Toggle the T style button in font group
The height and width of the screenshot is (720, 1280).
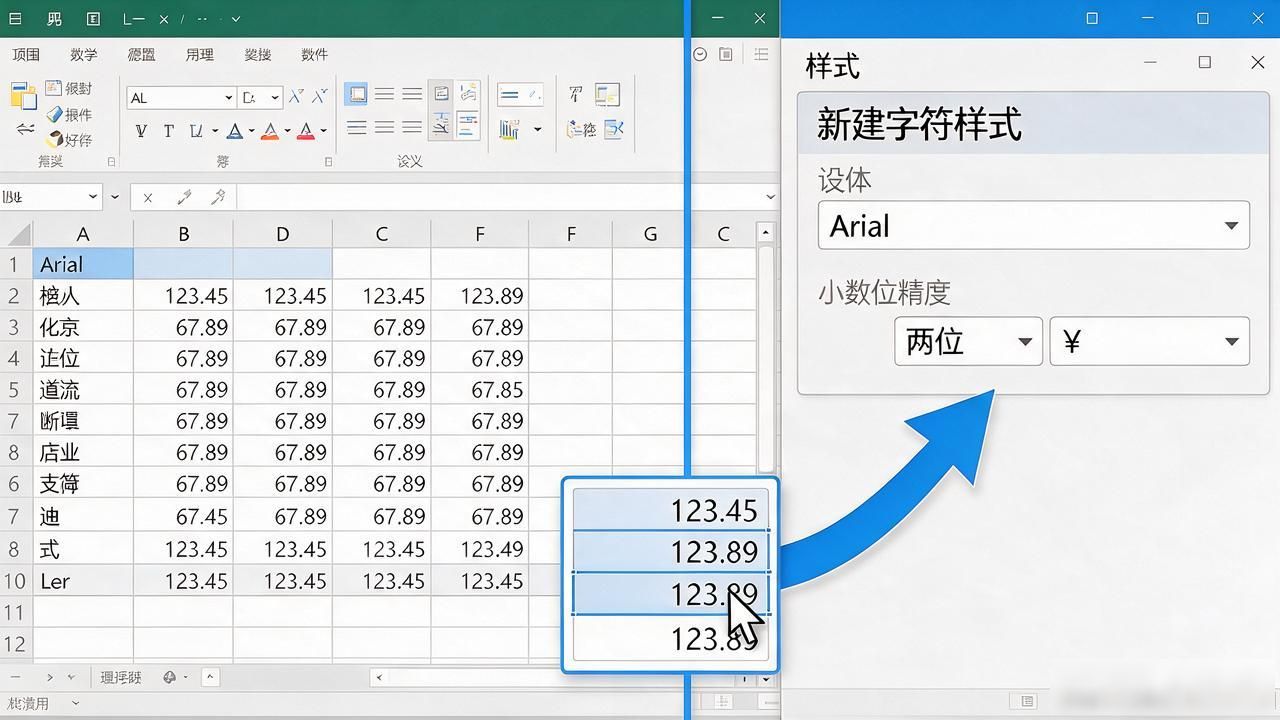tap(168, 131)
